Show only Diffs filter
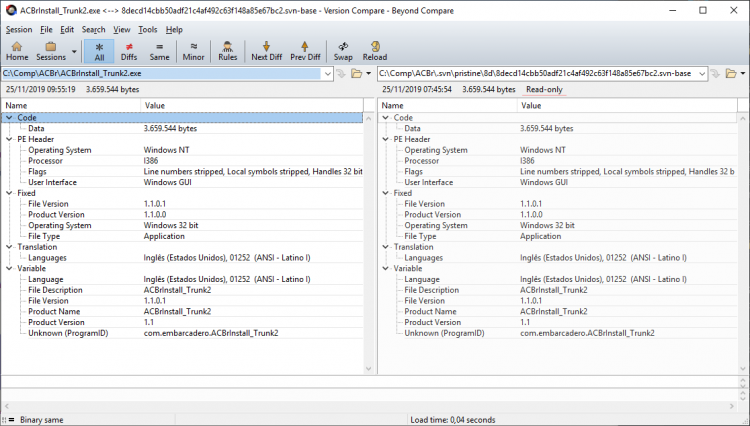The height and width of the screenshot is (426, 750). [x=129, y=51]
